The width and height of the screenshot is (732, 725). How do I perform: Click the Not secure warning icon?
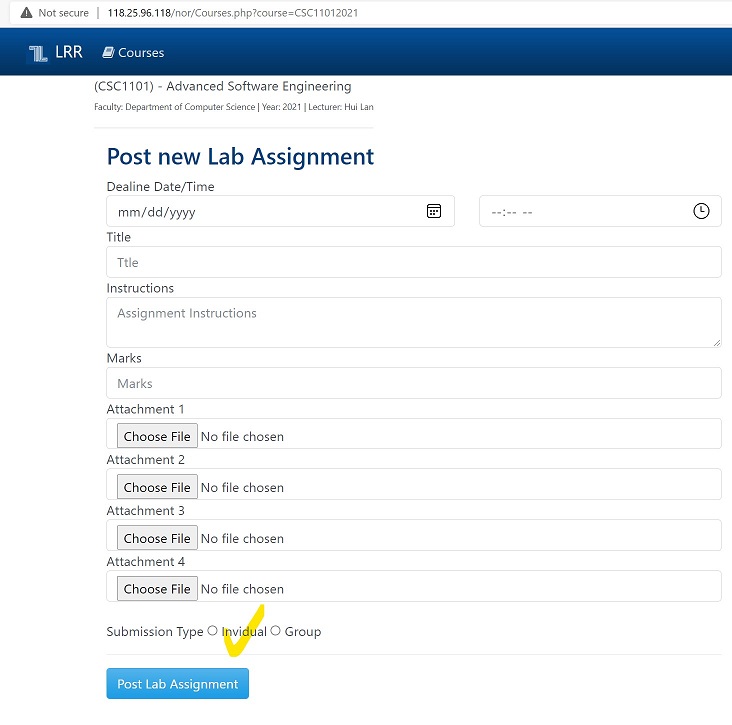click(26, 13)
